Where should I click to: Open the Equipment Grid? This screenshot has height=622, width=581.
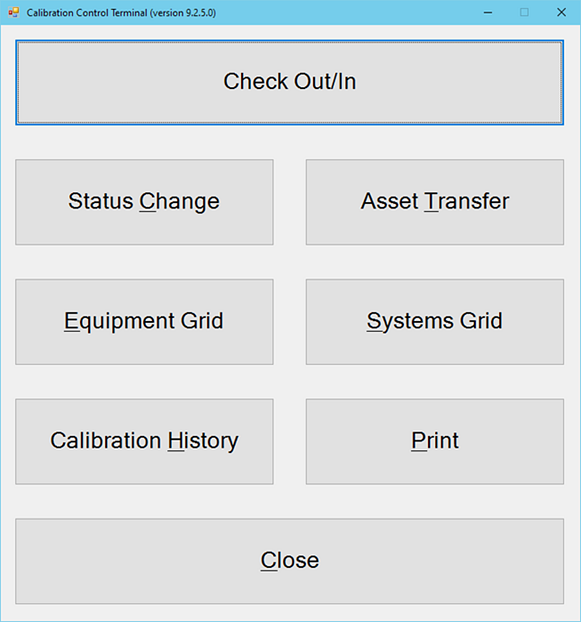[x=144, y=322]
